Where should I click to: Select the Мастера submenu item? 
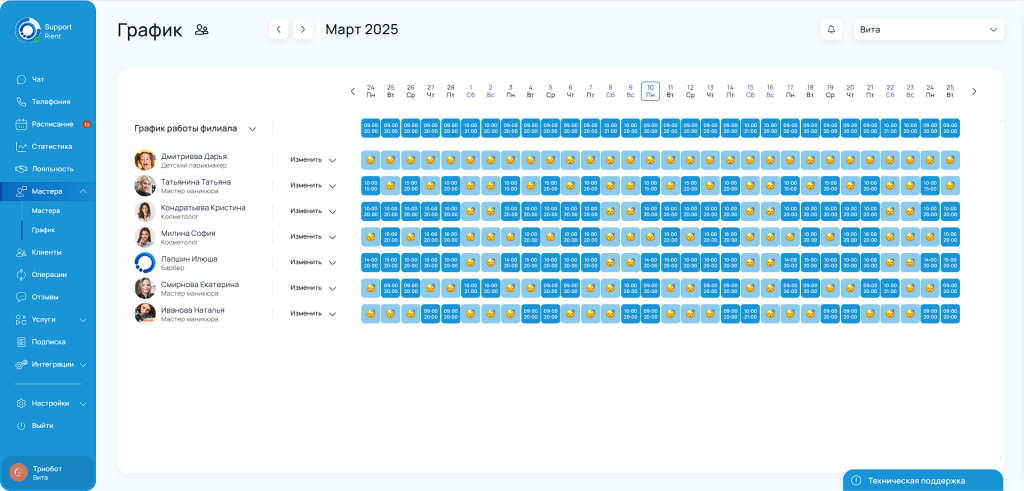(x=46, y=211)
